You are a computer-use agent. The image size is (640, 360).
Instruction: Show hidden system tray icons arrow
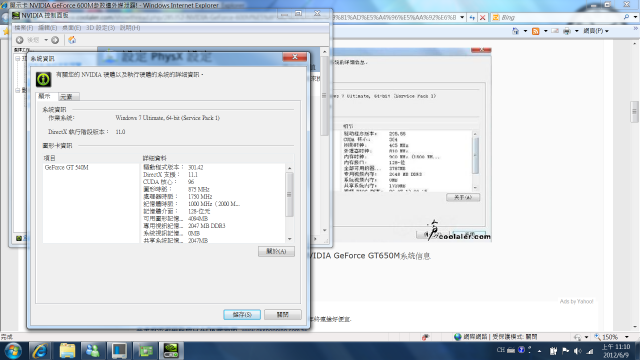[540, 351]
